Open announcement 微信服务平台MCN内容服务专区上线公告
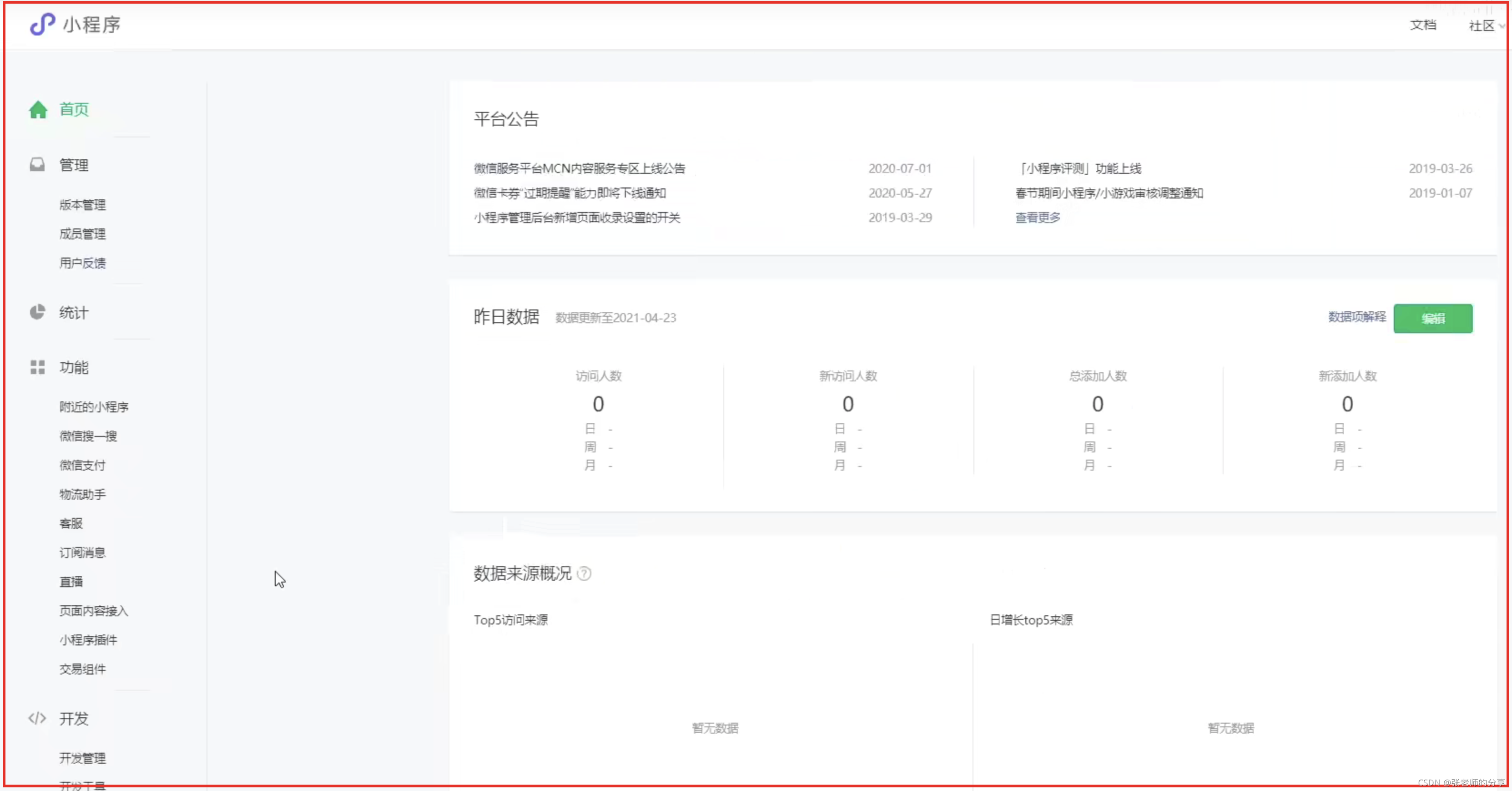Viewport: 1512px width, 791px height. (580, 168)
